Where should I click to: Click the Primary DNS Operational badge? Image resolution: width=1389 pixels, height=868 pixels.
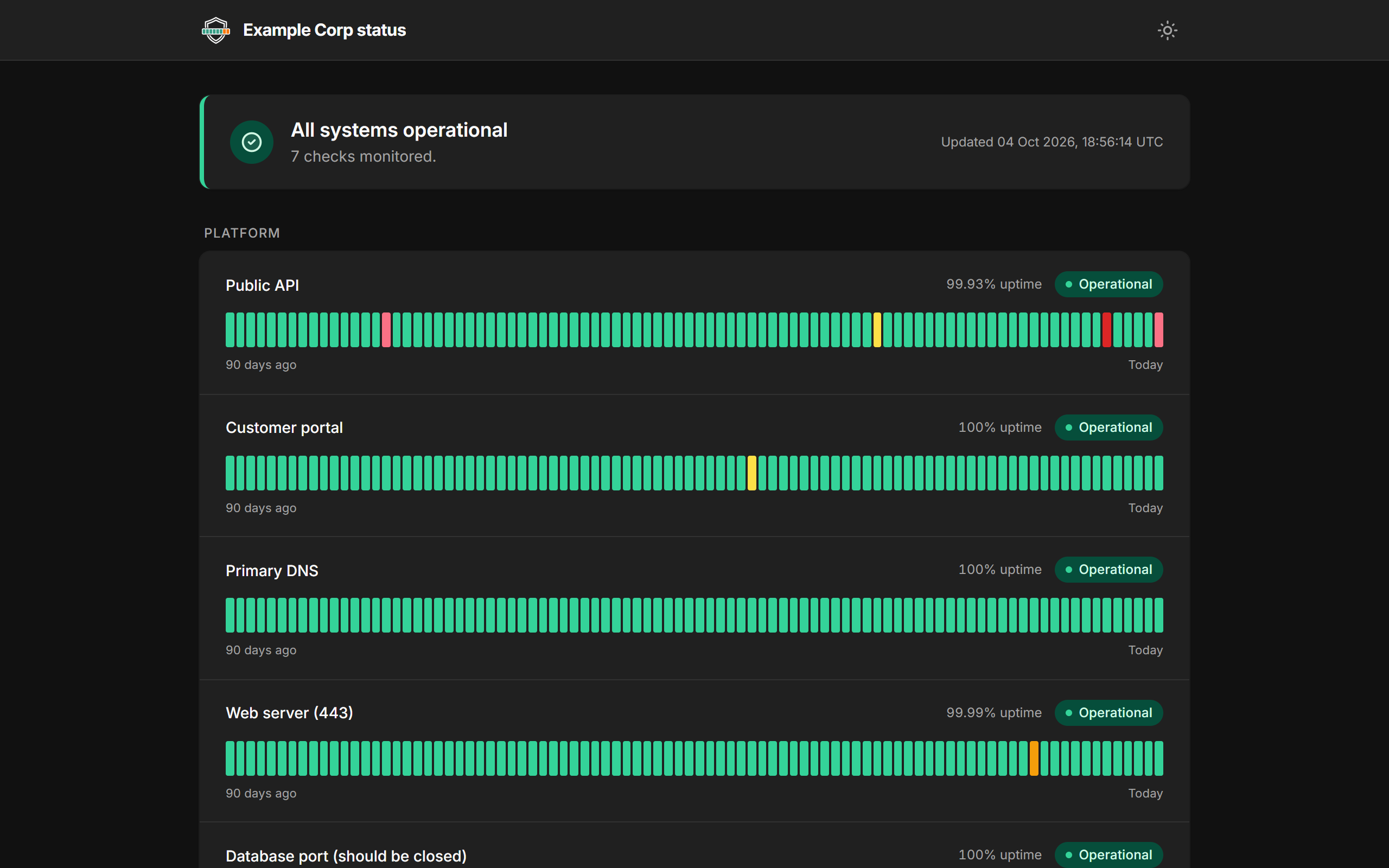coord(1108,570)
